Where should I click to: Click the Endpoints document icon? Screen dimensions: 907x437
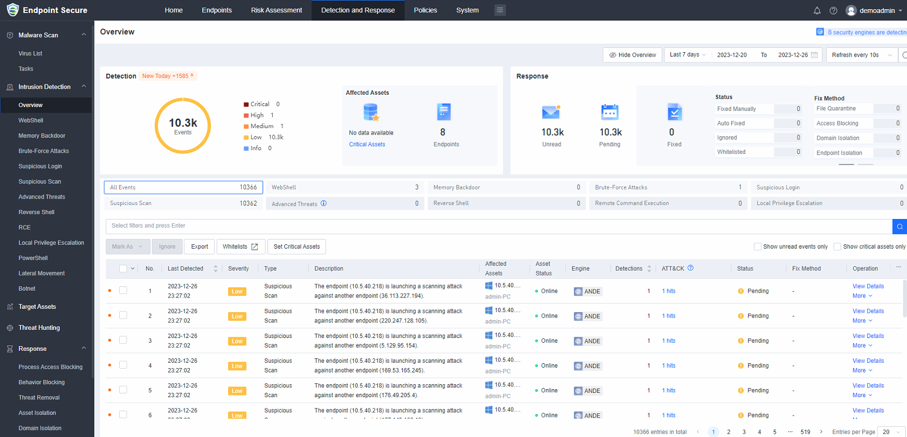[444, 112]
